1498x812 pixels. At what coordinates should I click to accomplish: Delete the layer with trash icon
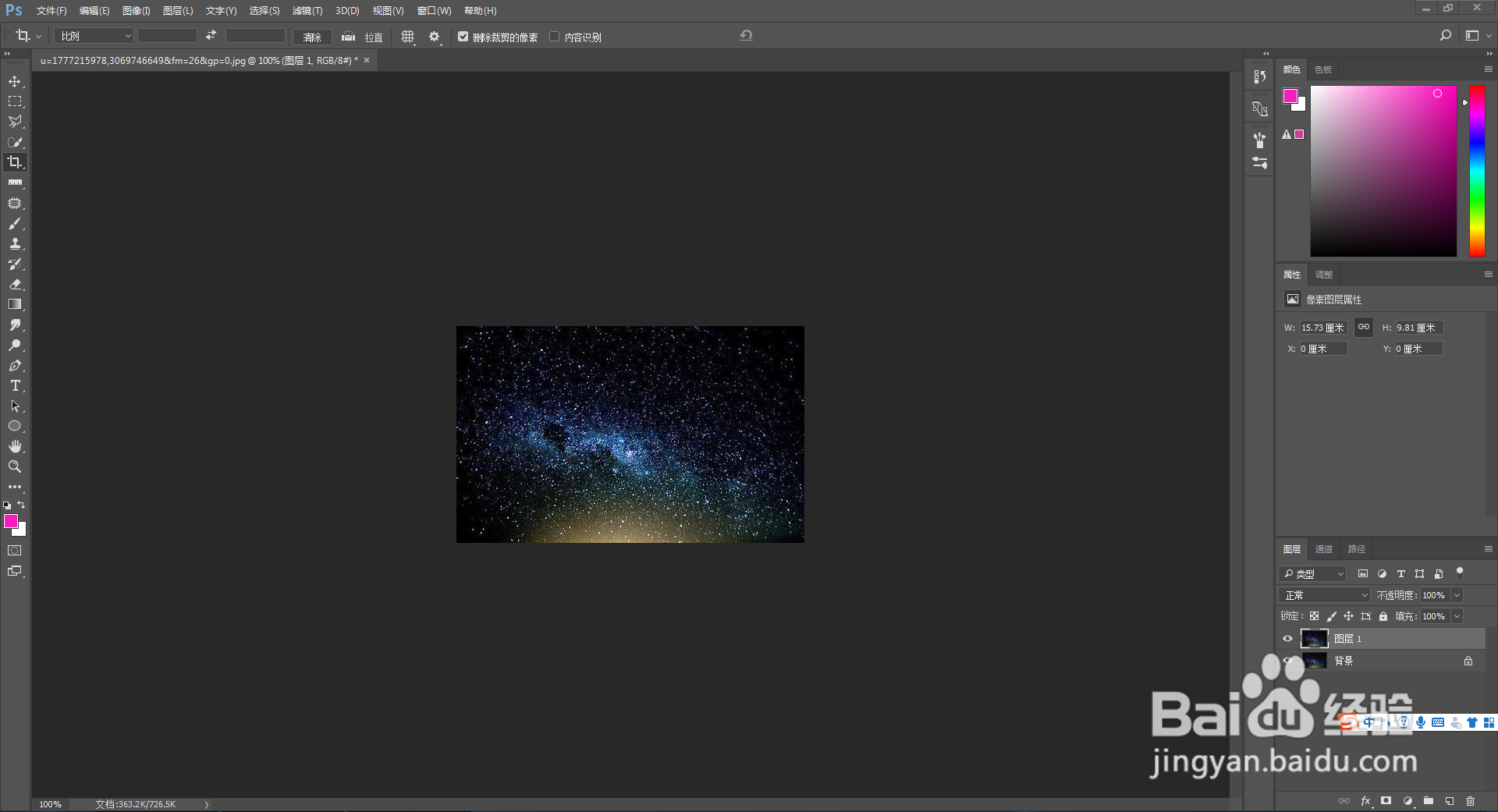(x=1470, y=801)
